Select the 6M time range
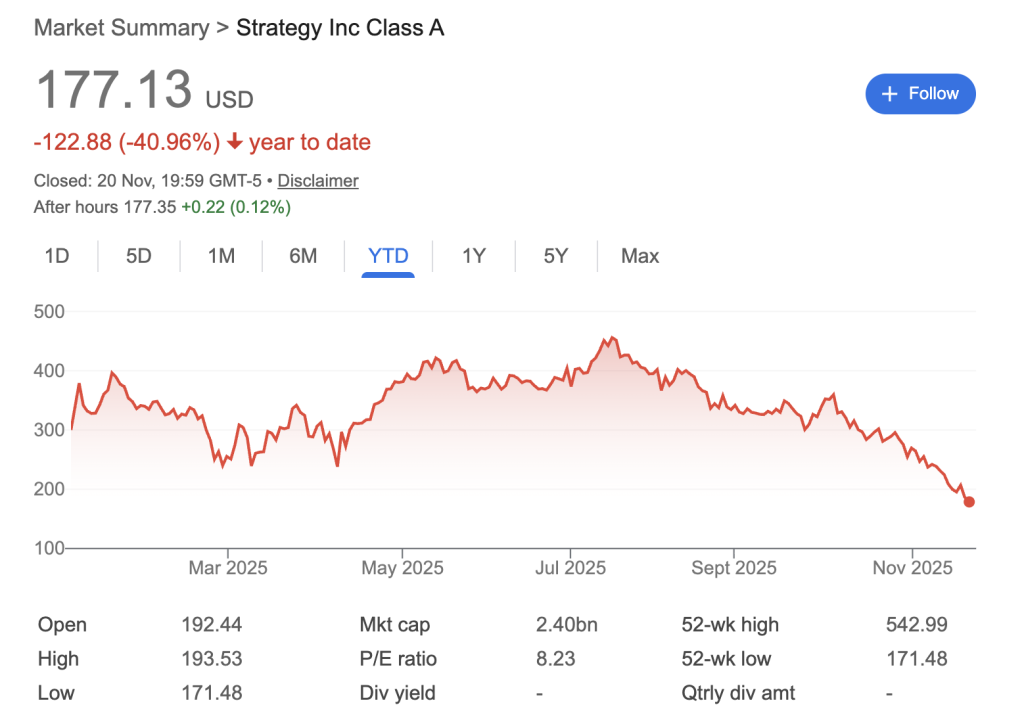This screenshot has width=1024, height=728. coord(303,256)
